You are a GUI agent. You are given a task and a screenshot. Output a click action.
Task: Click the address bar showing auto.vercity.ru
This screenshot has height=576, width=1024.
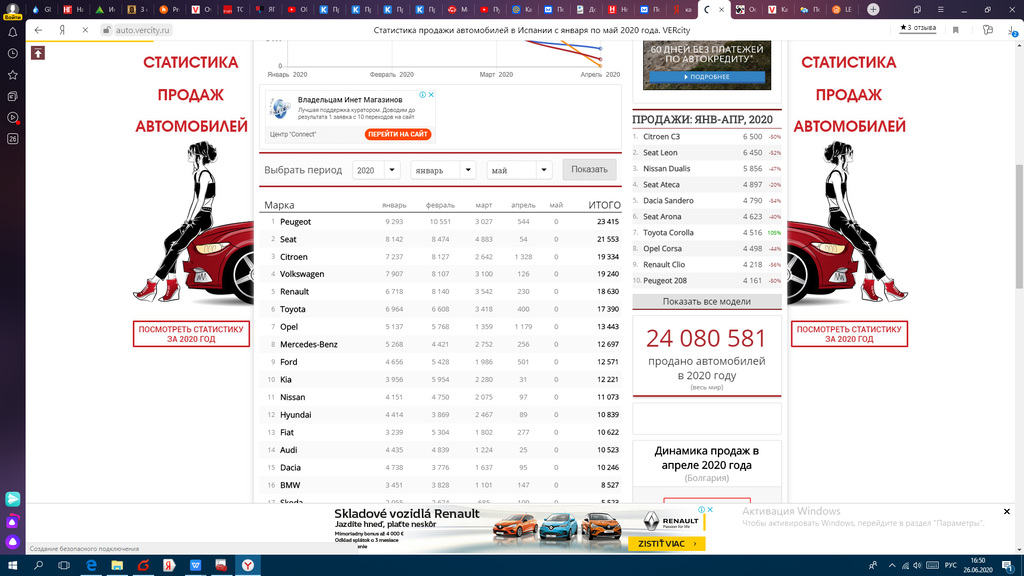(143, 30)
